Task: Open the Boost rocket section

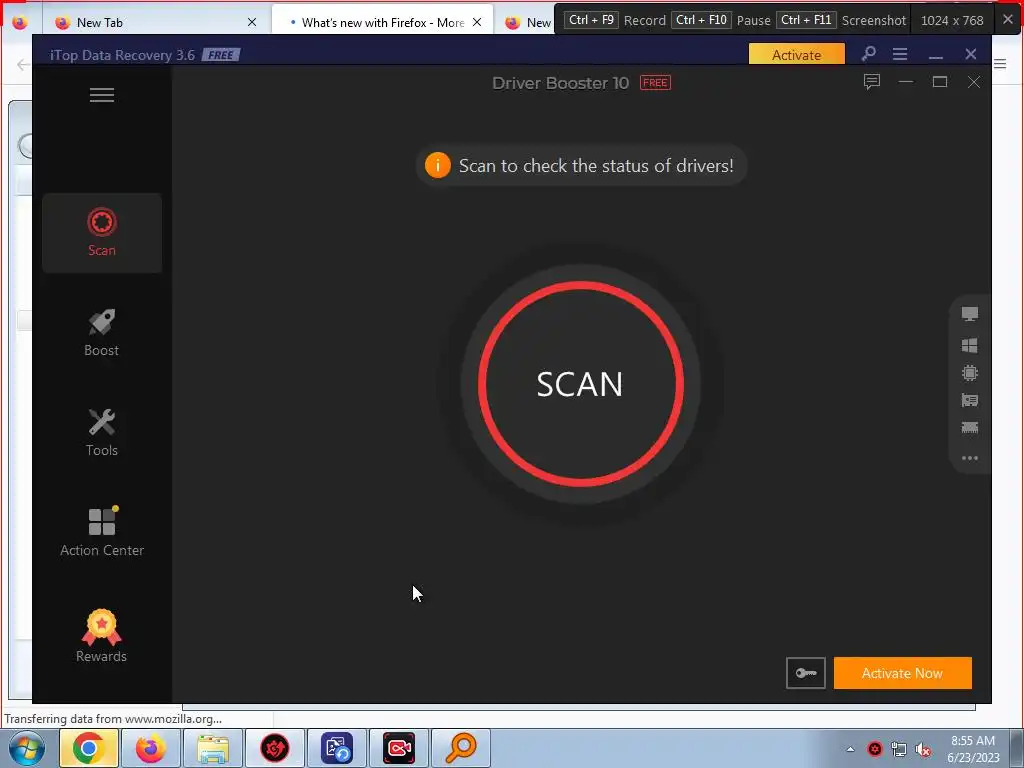Action: 102,333
